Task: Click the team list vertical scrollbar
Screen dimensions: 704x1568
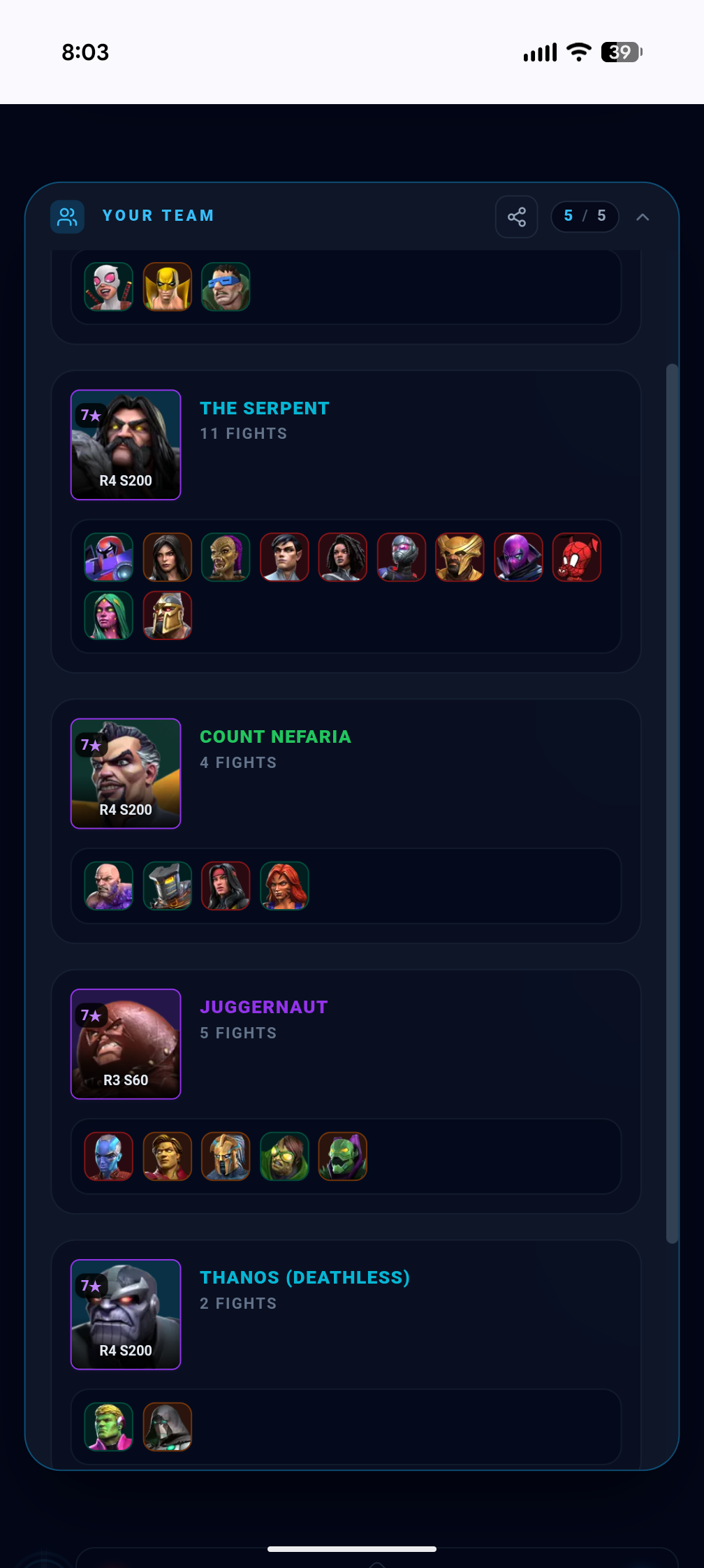Action: pos(672,804)
